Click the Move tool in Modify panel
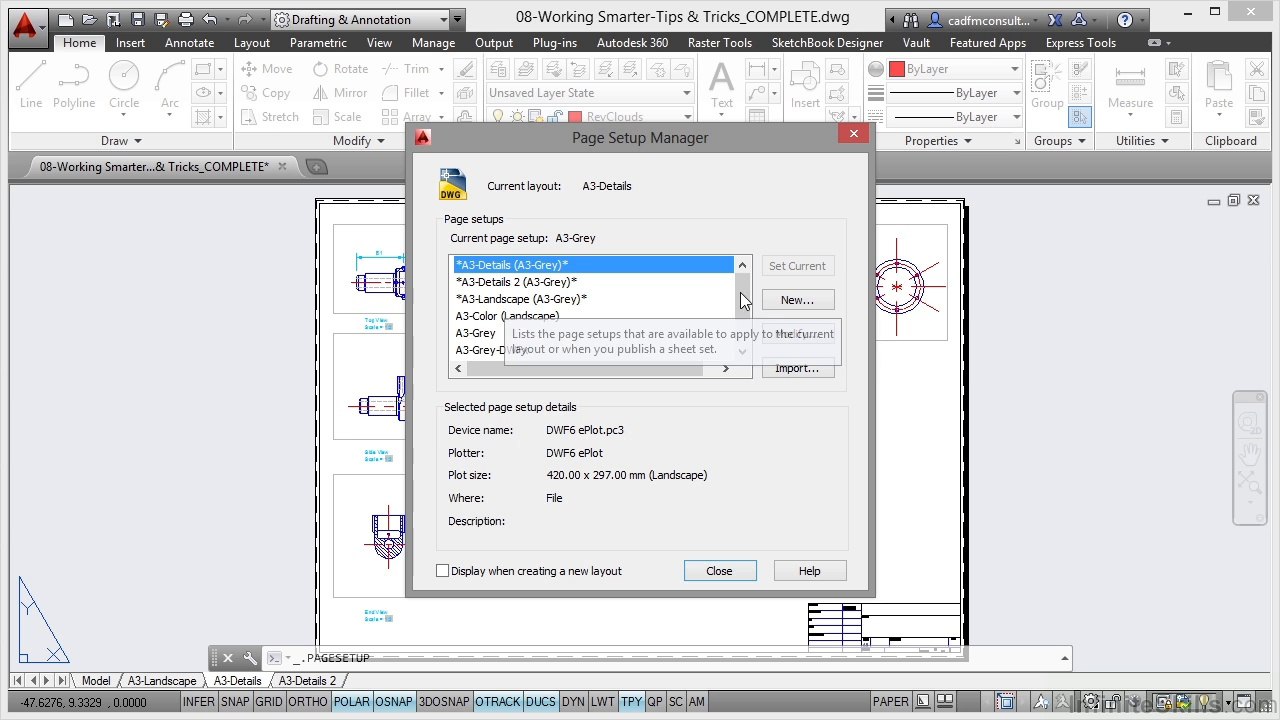This screenshot has width=1280, height=720. 267,69
